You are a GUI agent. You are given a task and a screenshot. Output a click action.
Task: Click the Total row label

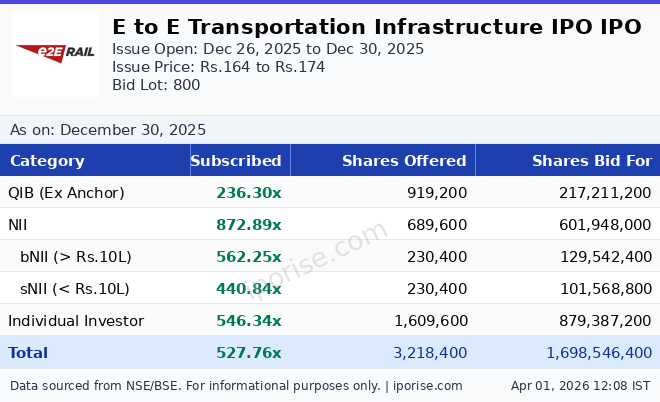pos(28,353)
